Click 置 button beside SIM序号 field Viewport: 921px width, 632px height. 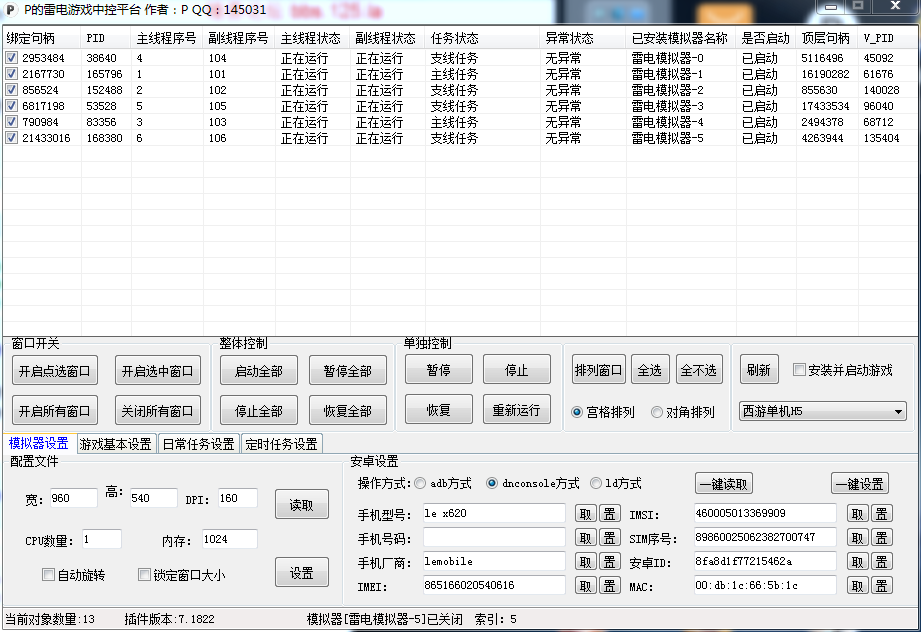882,537
